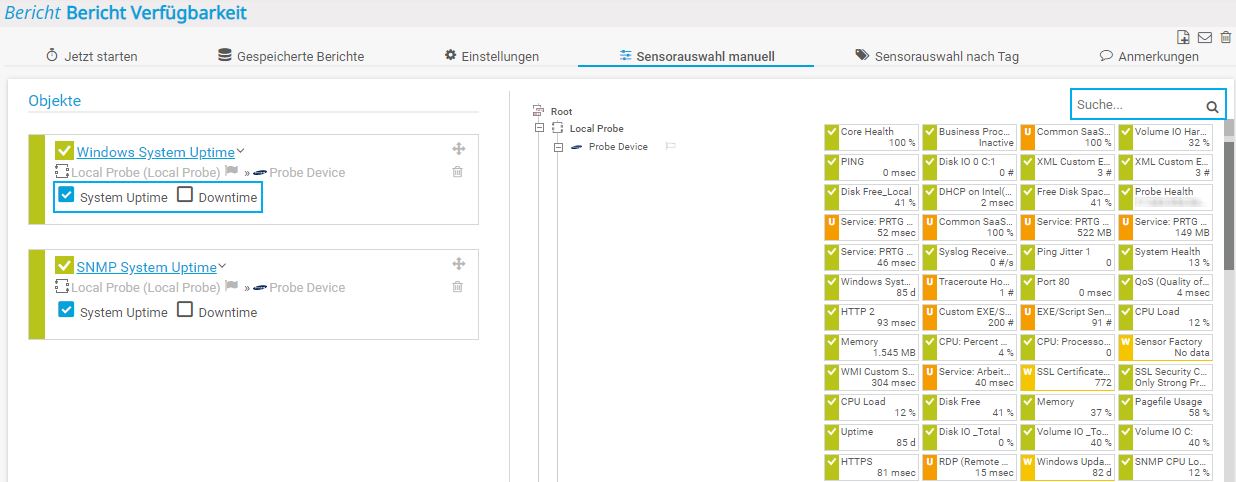This screenshot has height=482, width=1236.
Task: Enable Downtime checkbox for SNMP System Uptime
Action: [x=185, y=310]
